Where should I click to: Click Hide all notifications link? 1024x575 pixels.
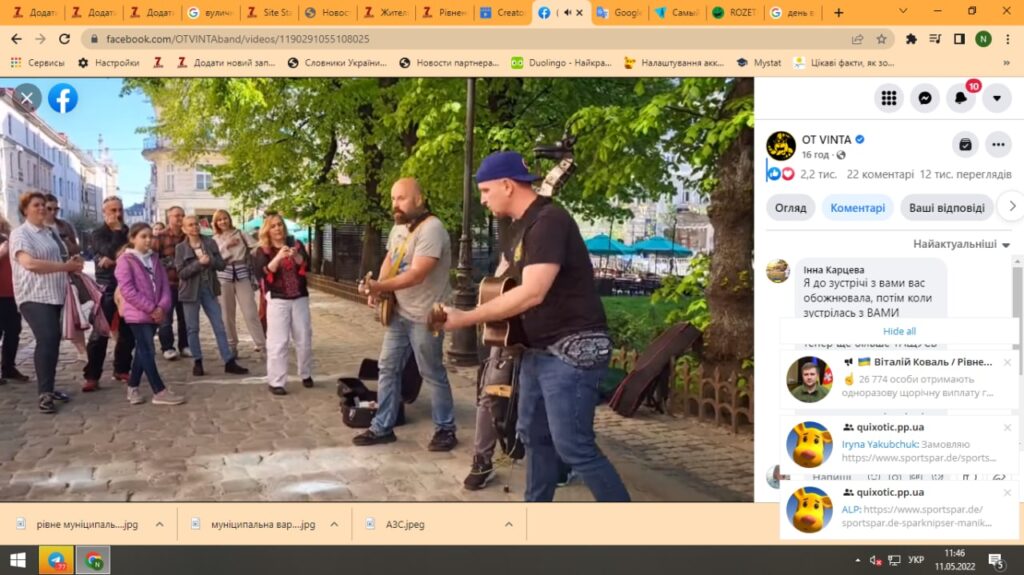pyautogui.click(x=899, y=331)
